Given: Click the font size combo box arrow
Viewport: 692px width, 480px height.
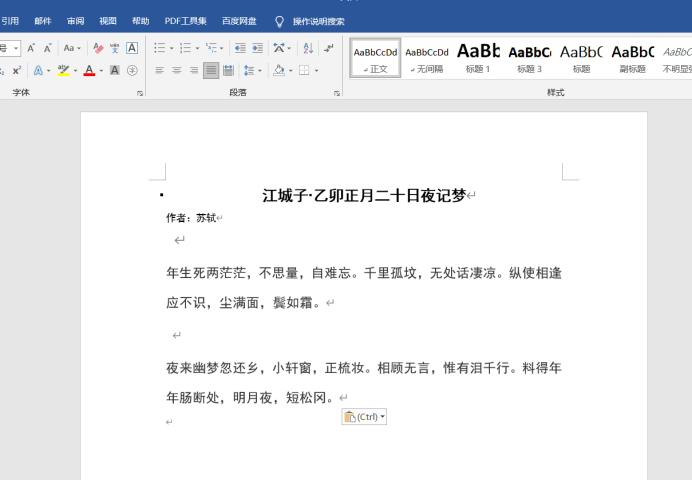Looking at the screenshot, I should point(16,48).
